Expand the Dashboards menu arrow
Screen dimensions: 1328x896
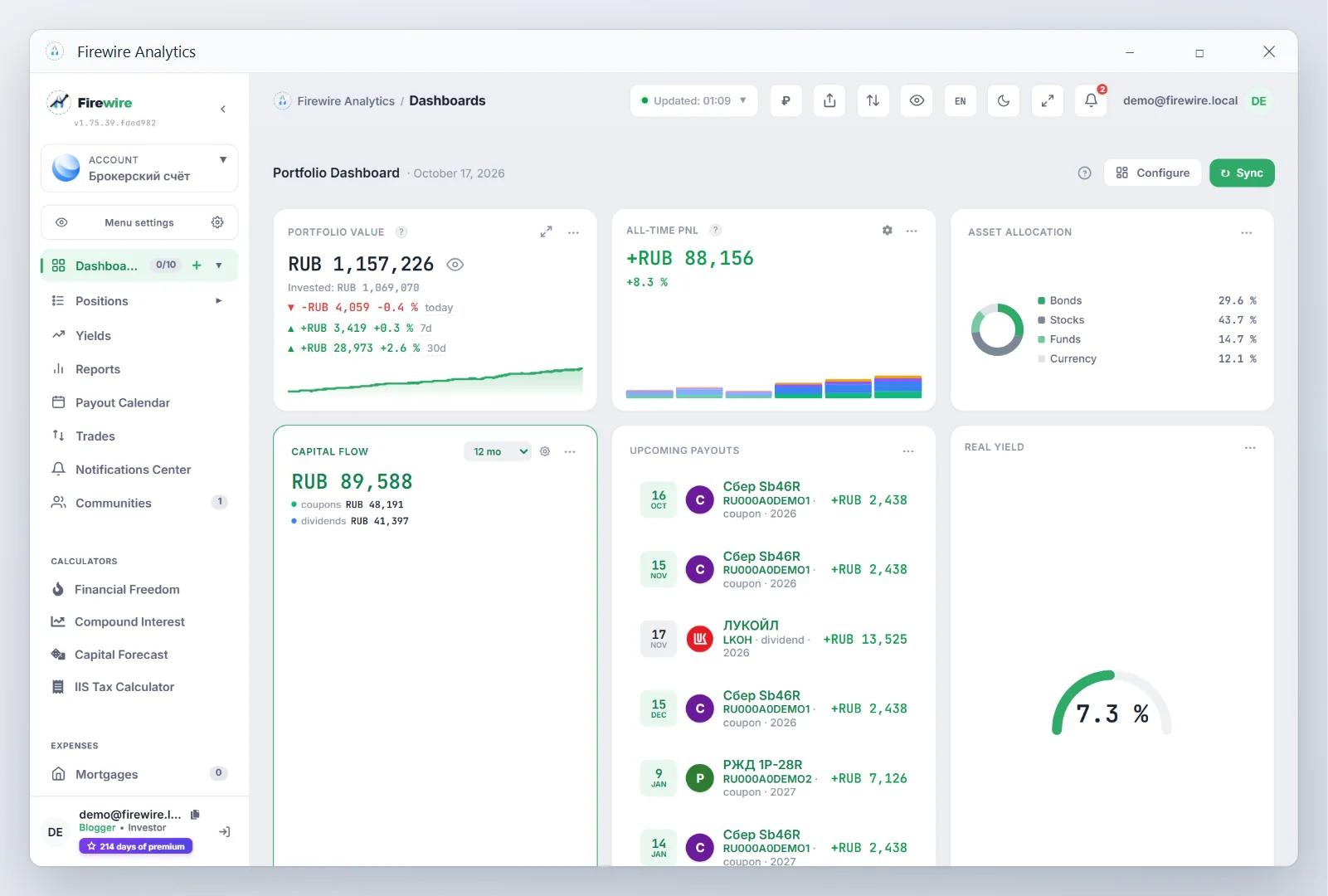[219, 265]
